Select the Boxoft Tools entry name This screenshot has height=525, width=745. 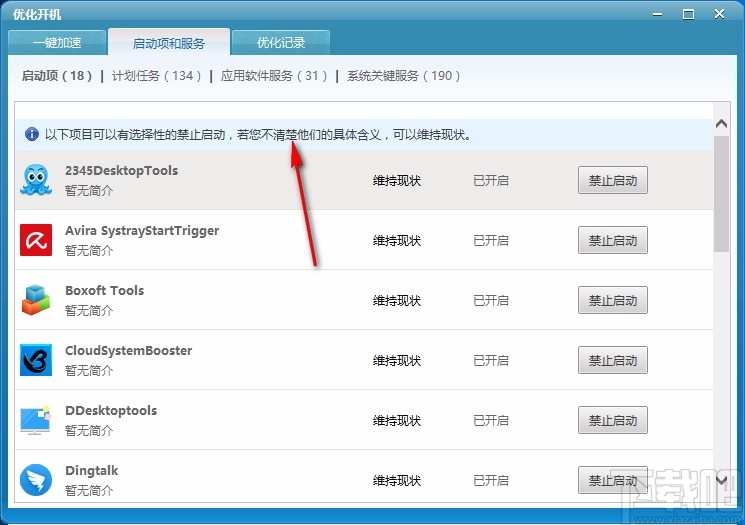[x=105, y=290]
